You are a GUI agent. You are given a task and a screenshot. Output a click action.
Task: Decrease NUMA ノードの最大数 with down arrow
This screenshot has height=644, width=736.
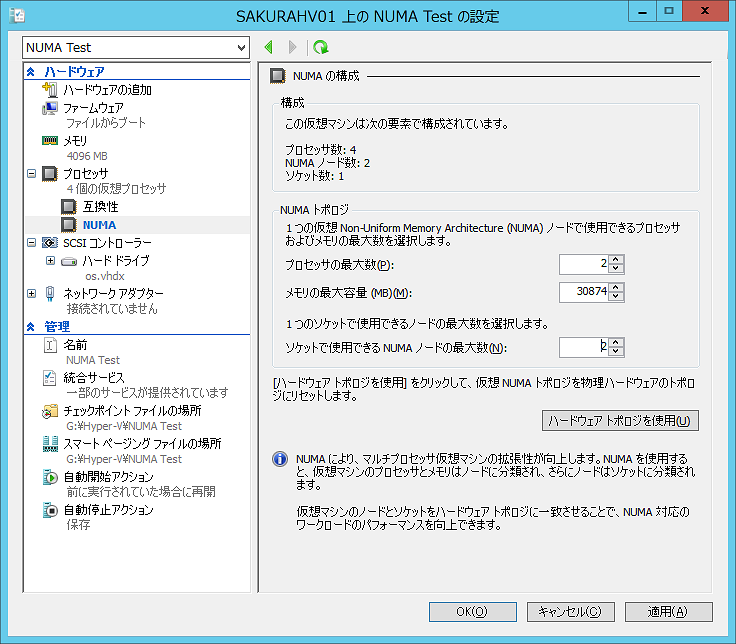(x=616, y=352)
